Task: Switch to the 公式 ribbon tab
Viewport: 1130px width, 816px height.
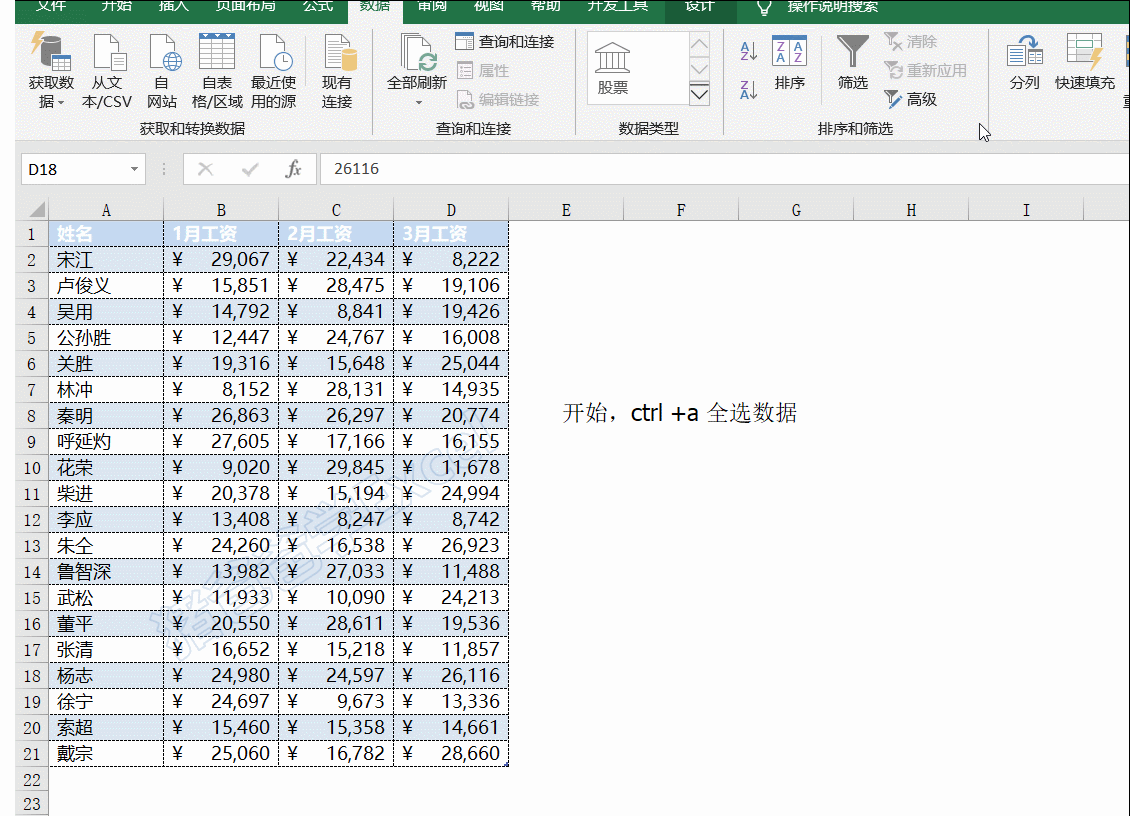Action: [x=318, y=6]
